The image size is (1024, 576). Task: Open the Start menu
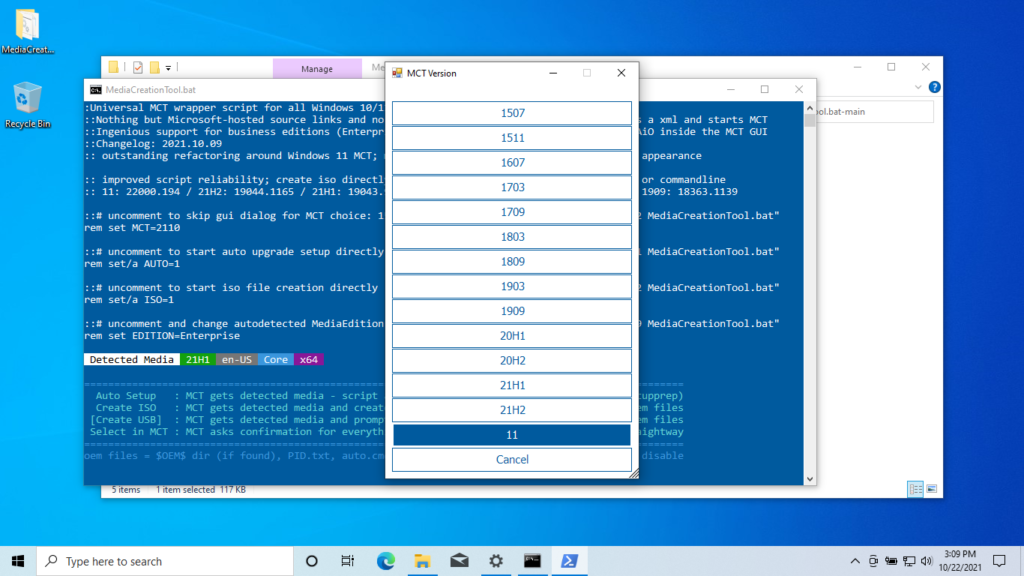coord(19,560)
